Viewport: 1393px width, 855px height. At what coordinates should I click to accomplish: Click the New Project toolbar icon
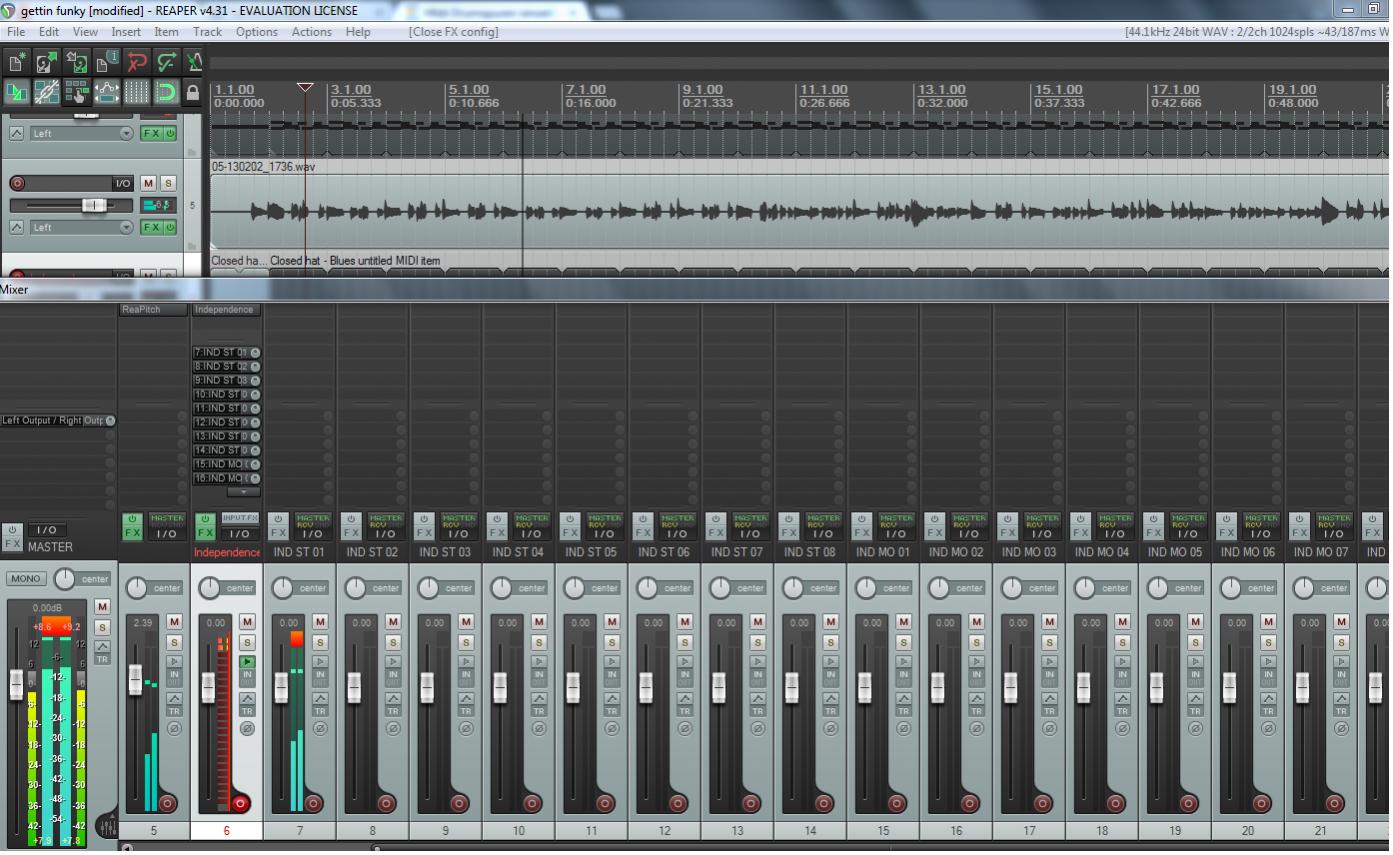17,63
